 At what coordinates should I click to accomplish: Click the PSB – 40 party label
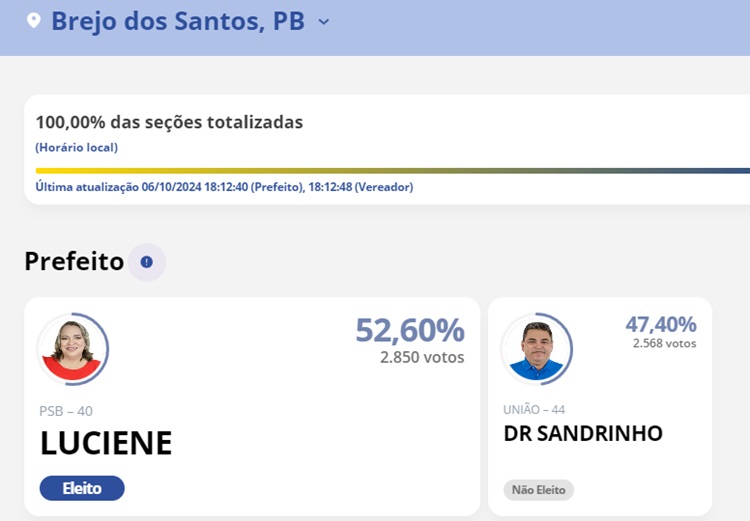66,411
